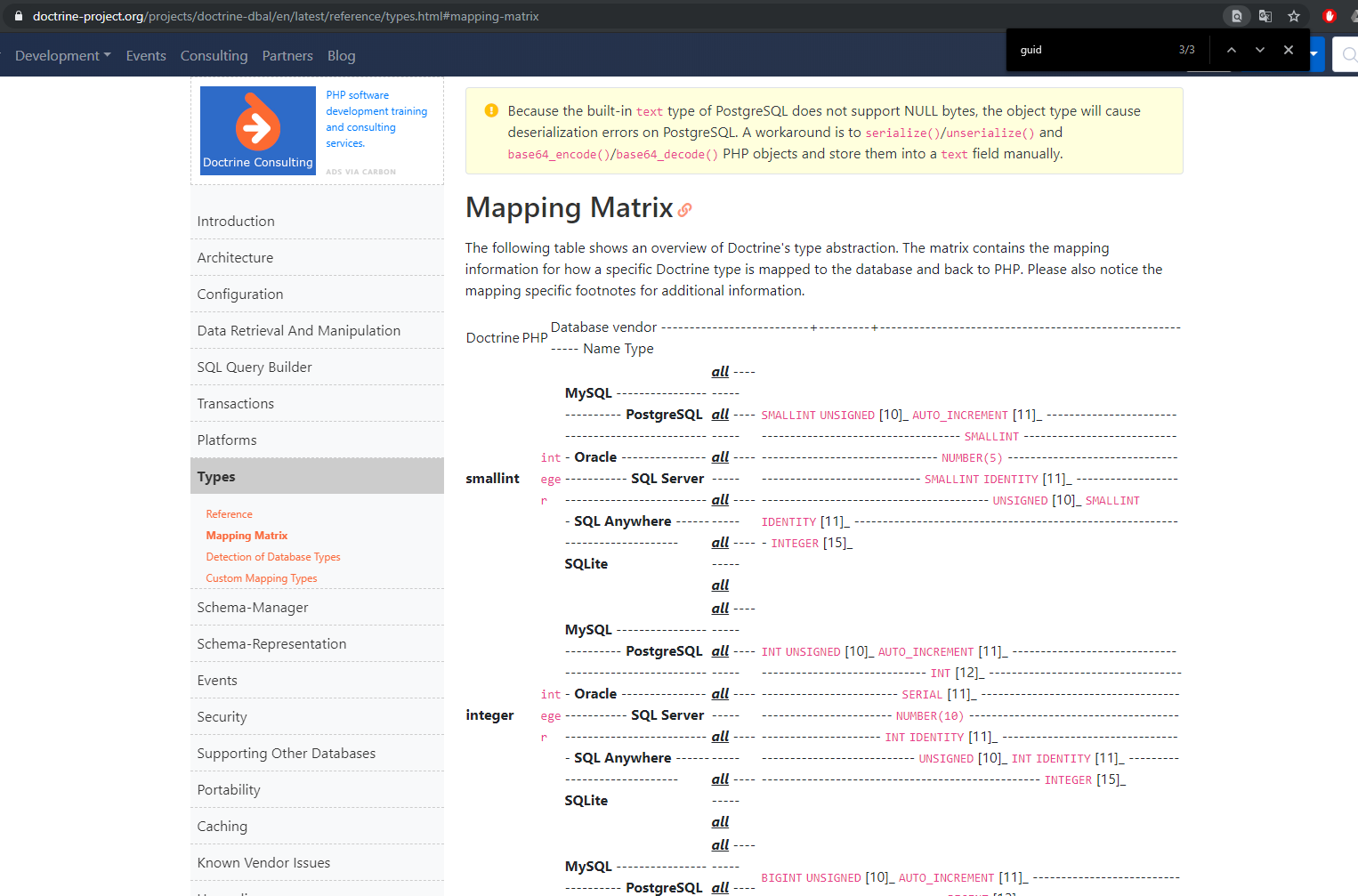Open the Consulting menu item
This screenshot has height=896, width=1358.
214,55
